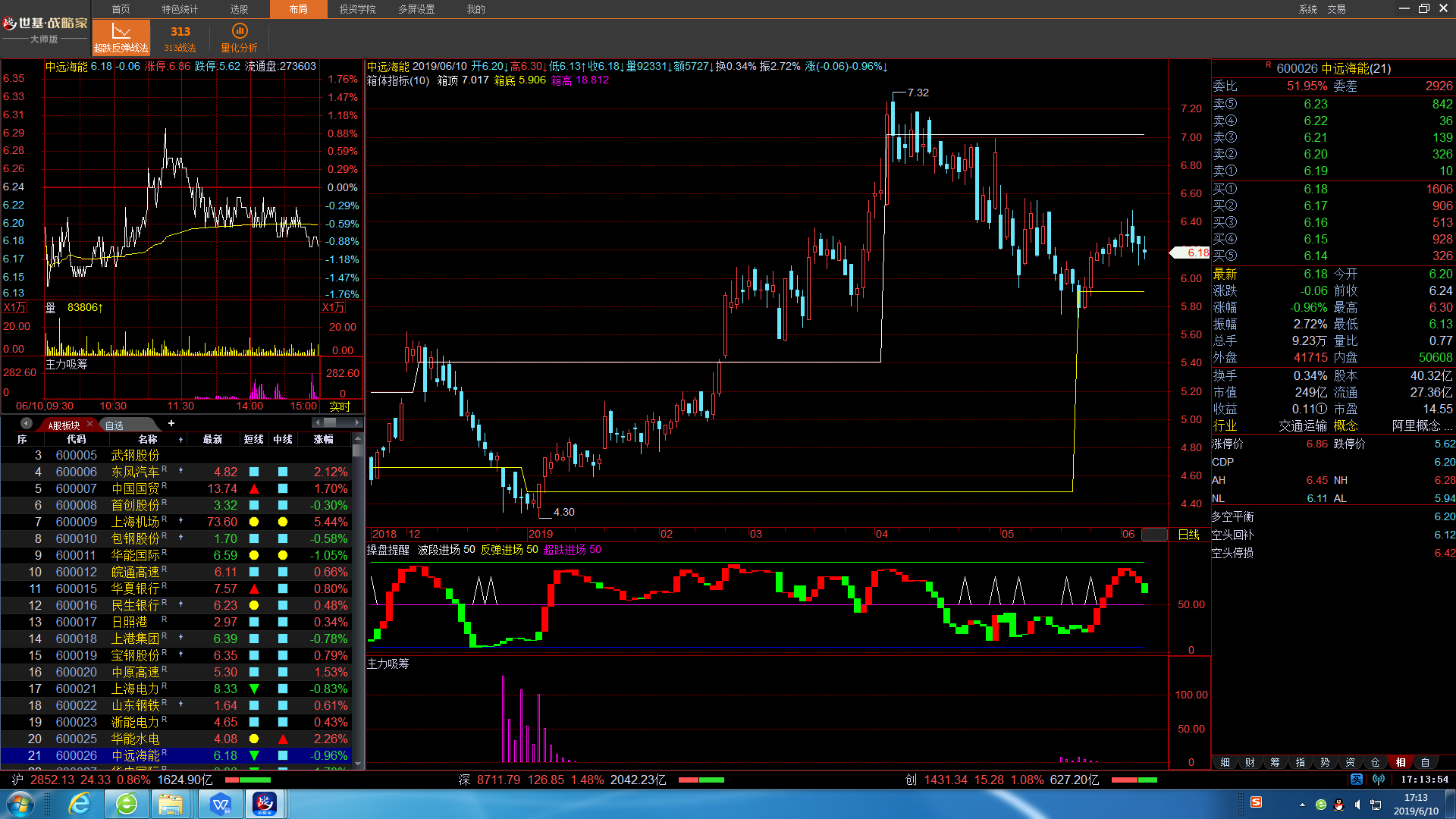1456x819 pixels.
Task: Select stock row 600009 上海机场
Action: point(176,522)
